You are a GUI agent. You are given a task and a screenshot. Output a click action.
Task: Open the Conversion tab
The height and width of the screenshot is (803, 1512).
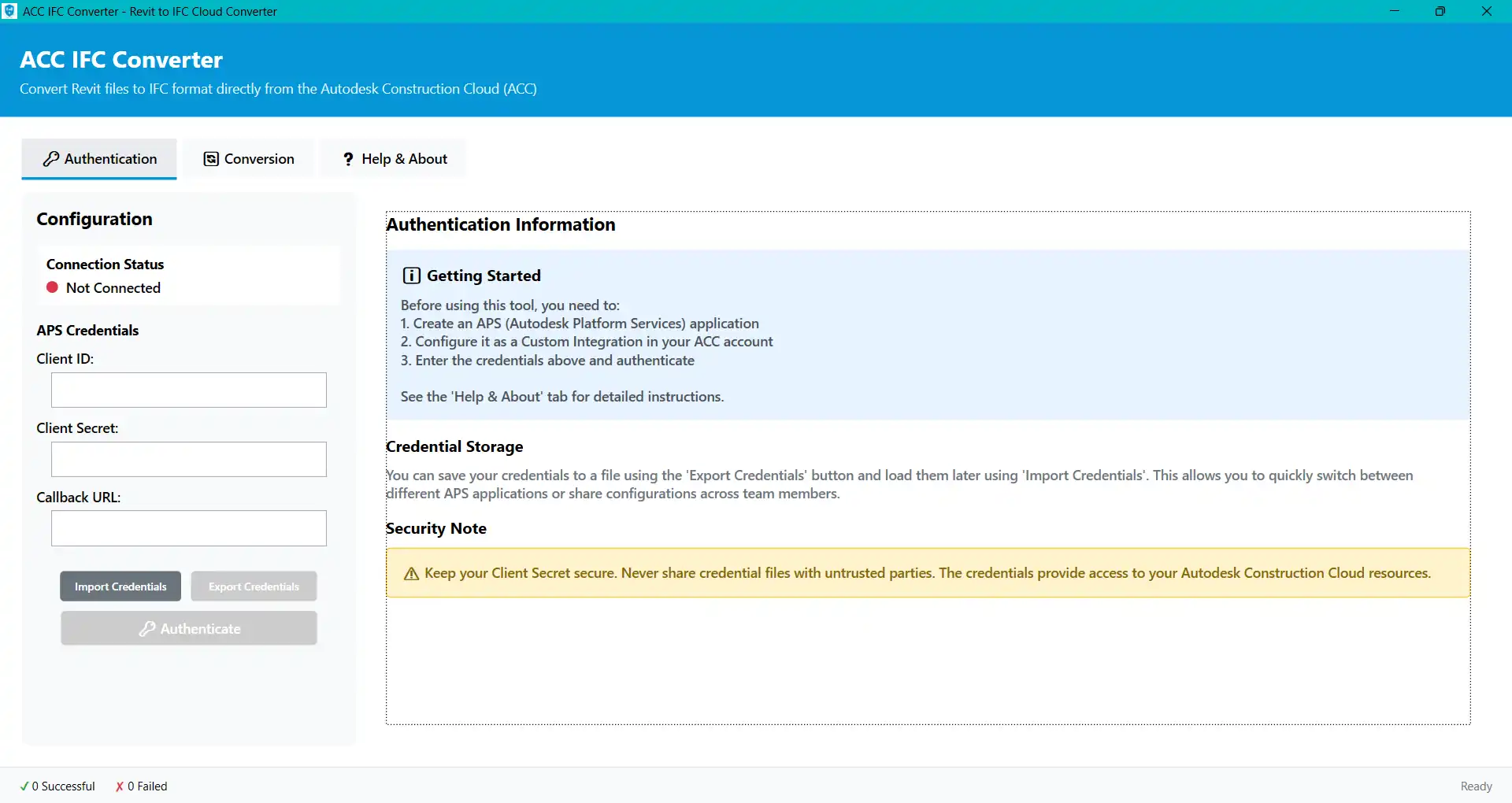pos(249,159)
